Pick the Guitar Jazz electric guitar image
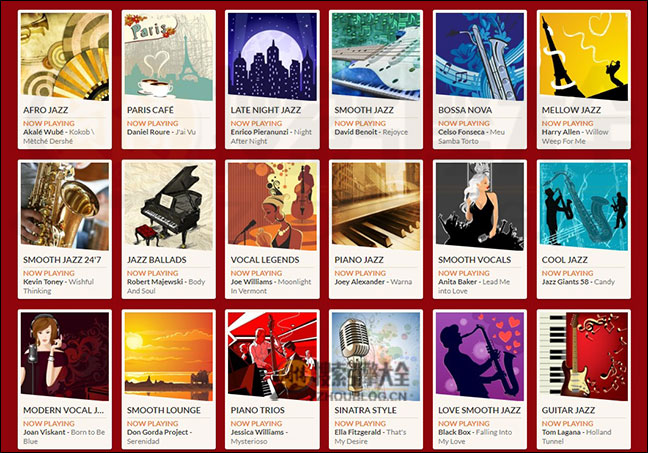 584,356
